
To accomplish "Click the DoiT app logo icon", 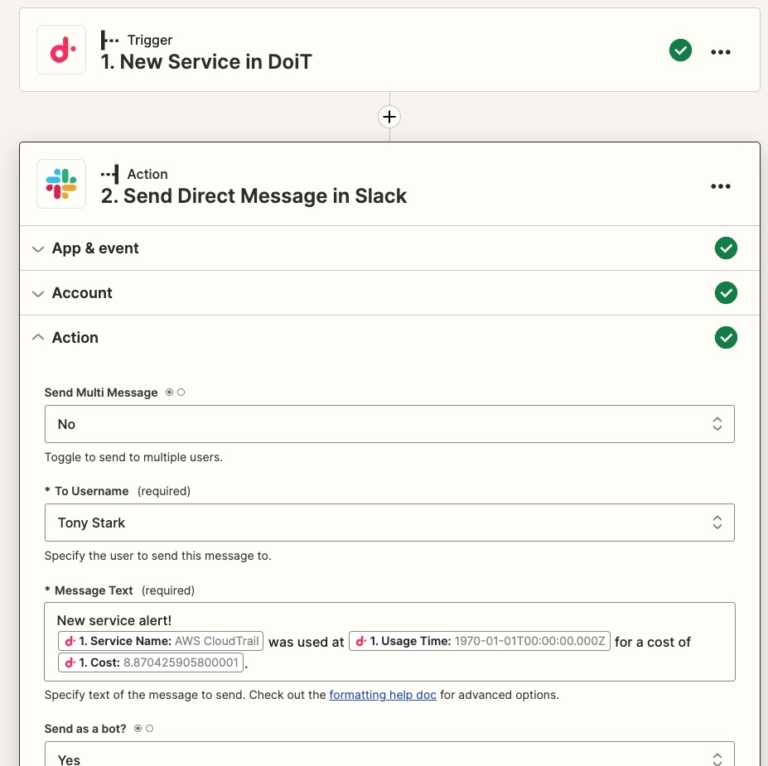I will tap(61, 50).
